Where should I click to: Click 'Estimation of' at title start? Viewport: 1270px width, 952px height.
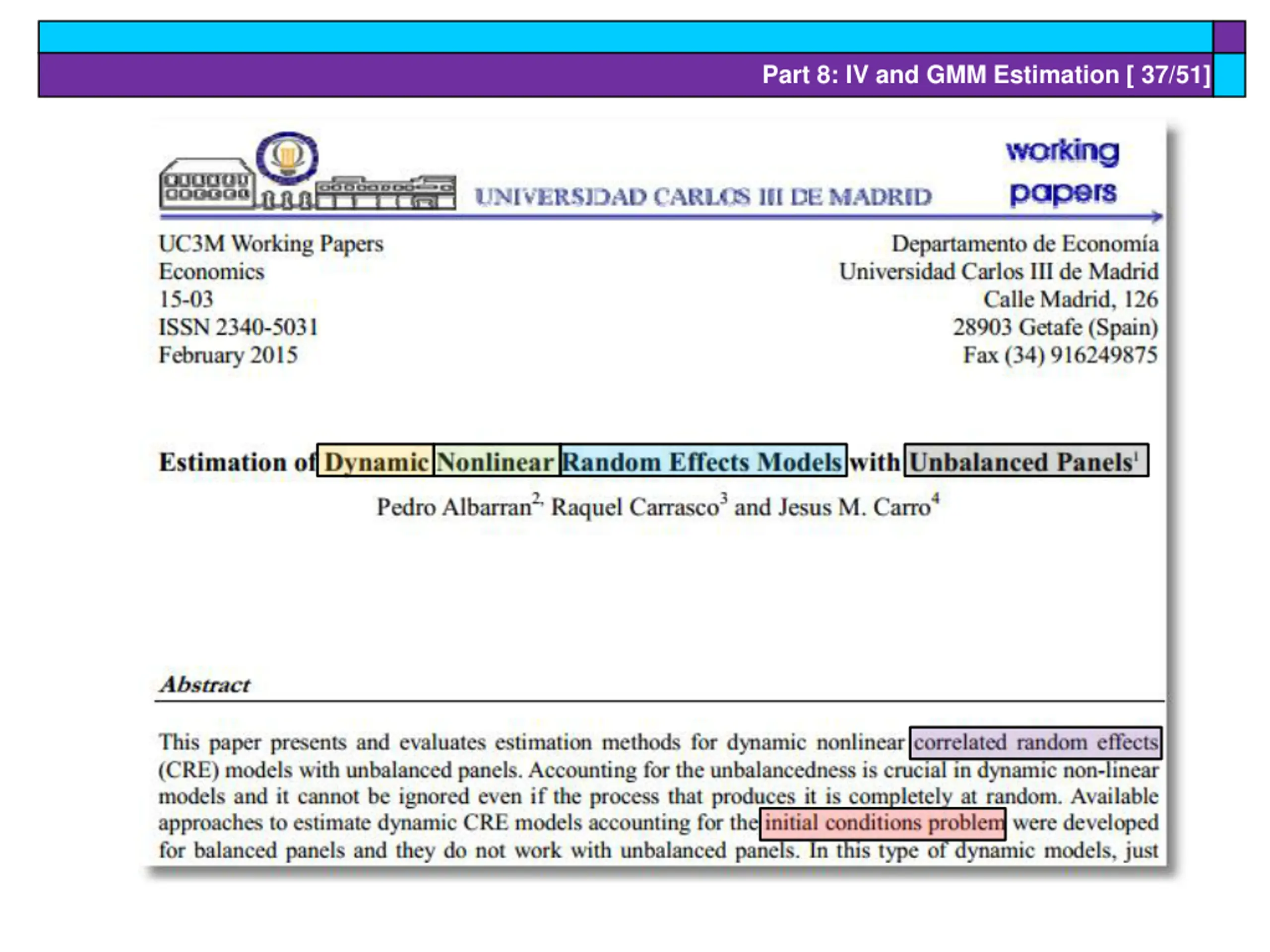(237, 462)
